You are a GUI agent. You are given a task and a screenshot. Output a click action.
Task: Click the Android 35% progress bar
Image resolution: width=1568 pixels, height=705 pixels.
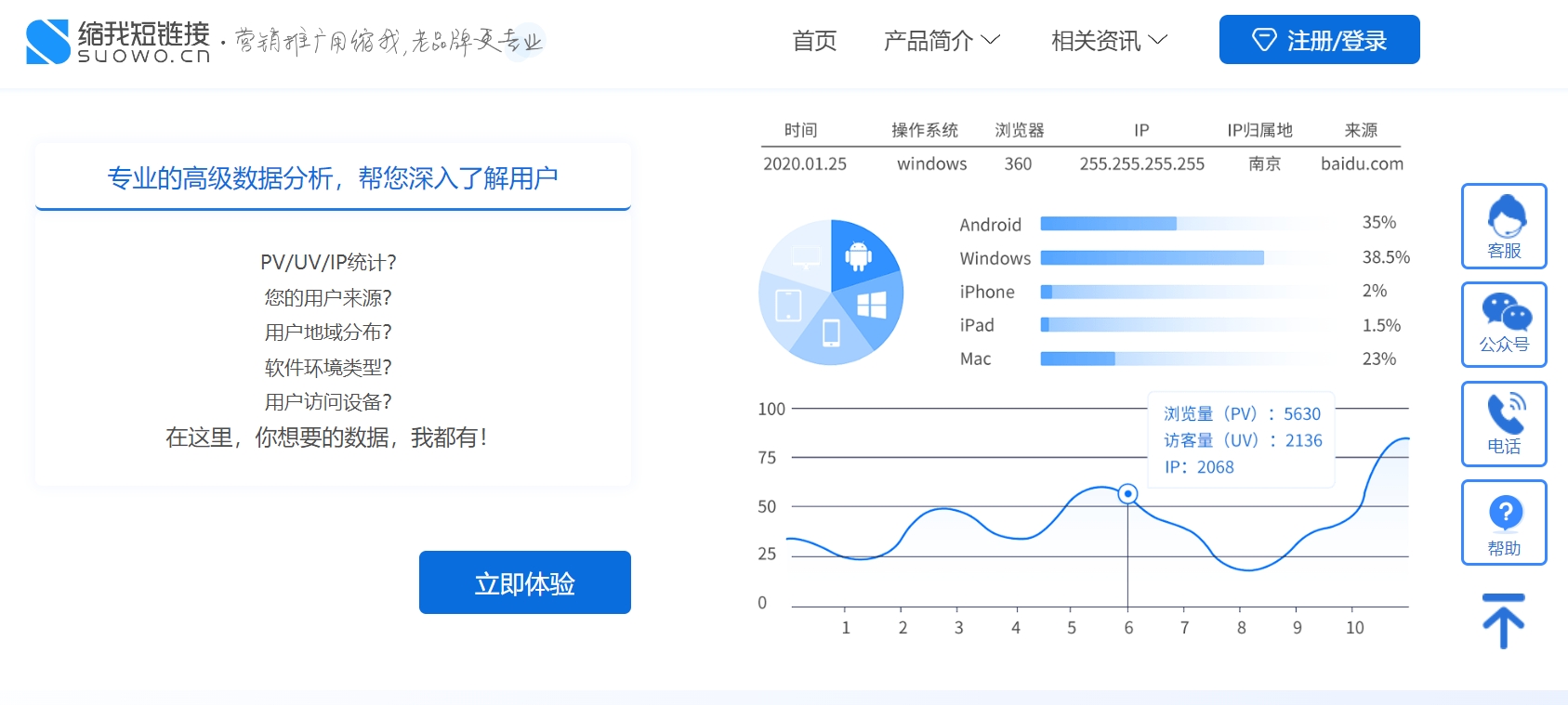[1108, 224]
